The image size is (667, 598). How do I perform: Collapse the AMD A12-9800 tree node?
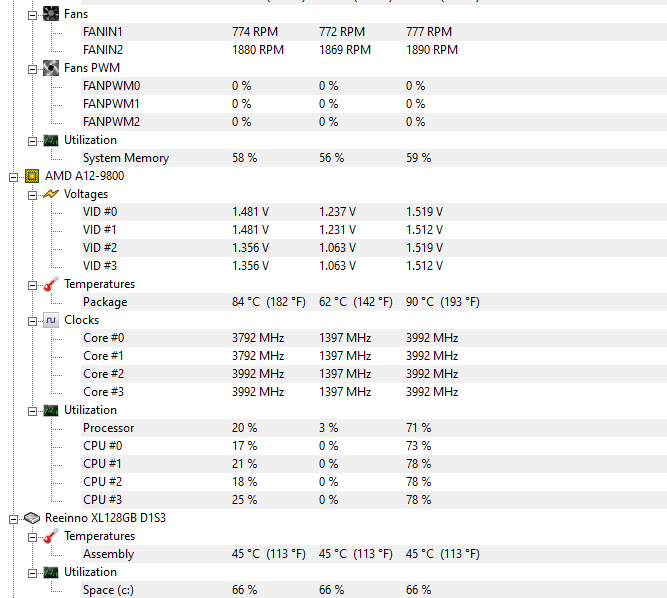(x=14, y=177)
